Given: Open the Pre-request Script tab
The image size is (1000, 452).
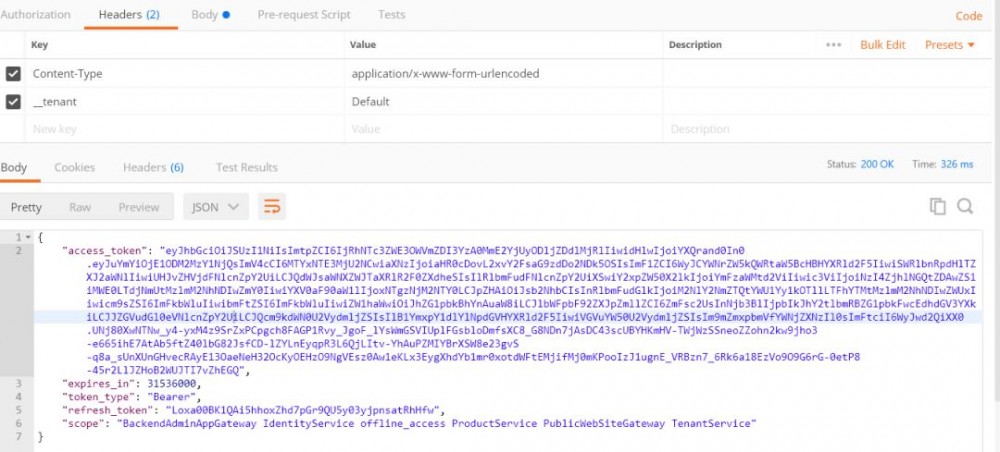Looking at the screenshot, I should click(304, 15).
